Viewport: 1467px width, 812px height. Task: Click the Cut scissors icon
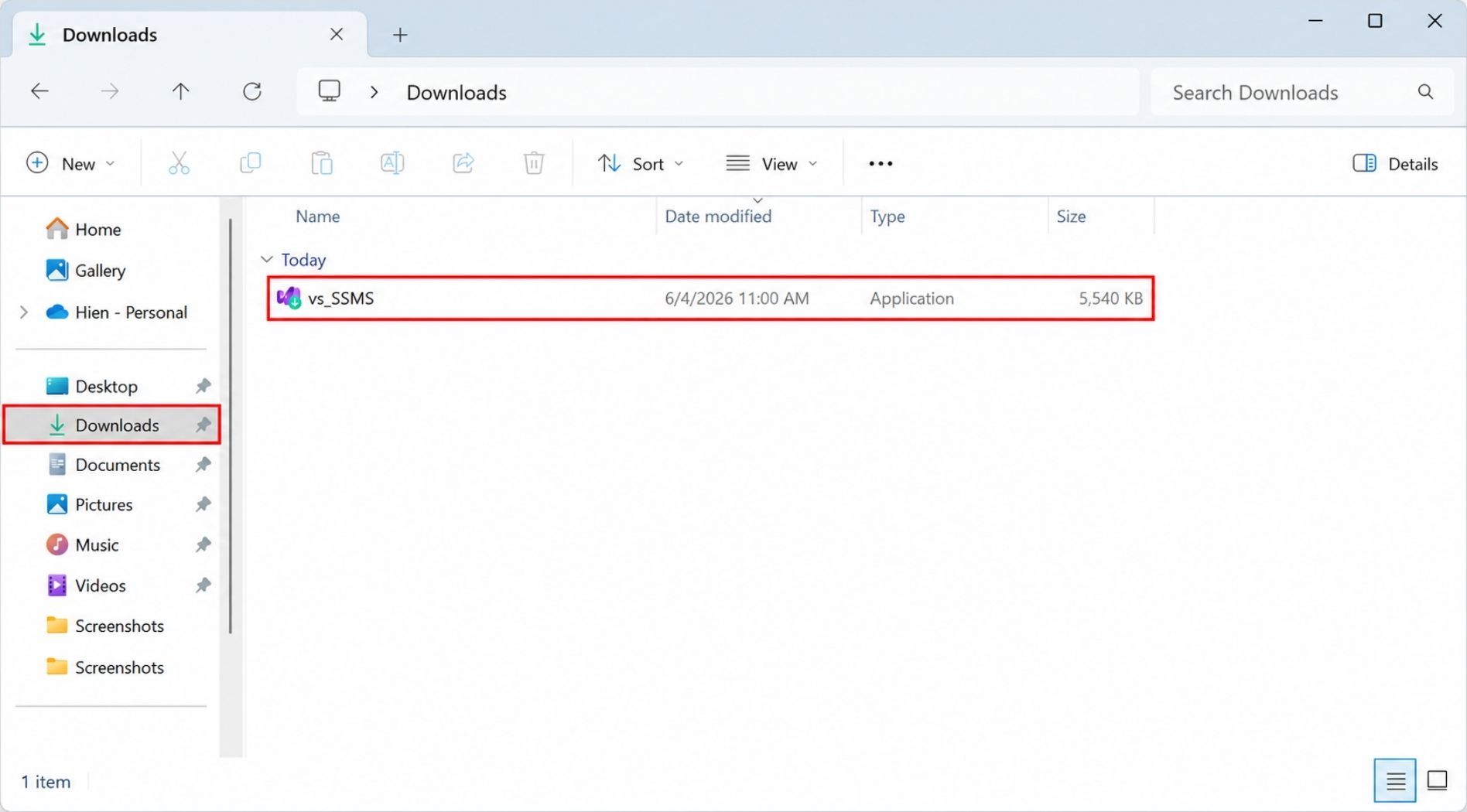click(179, 163)
